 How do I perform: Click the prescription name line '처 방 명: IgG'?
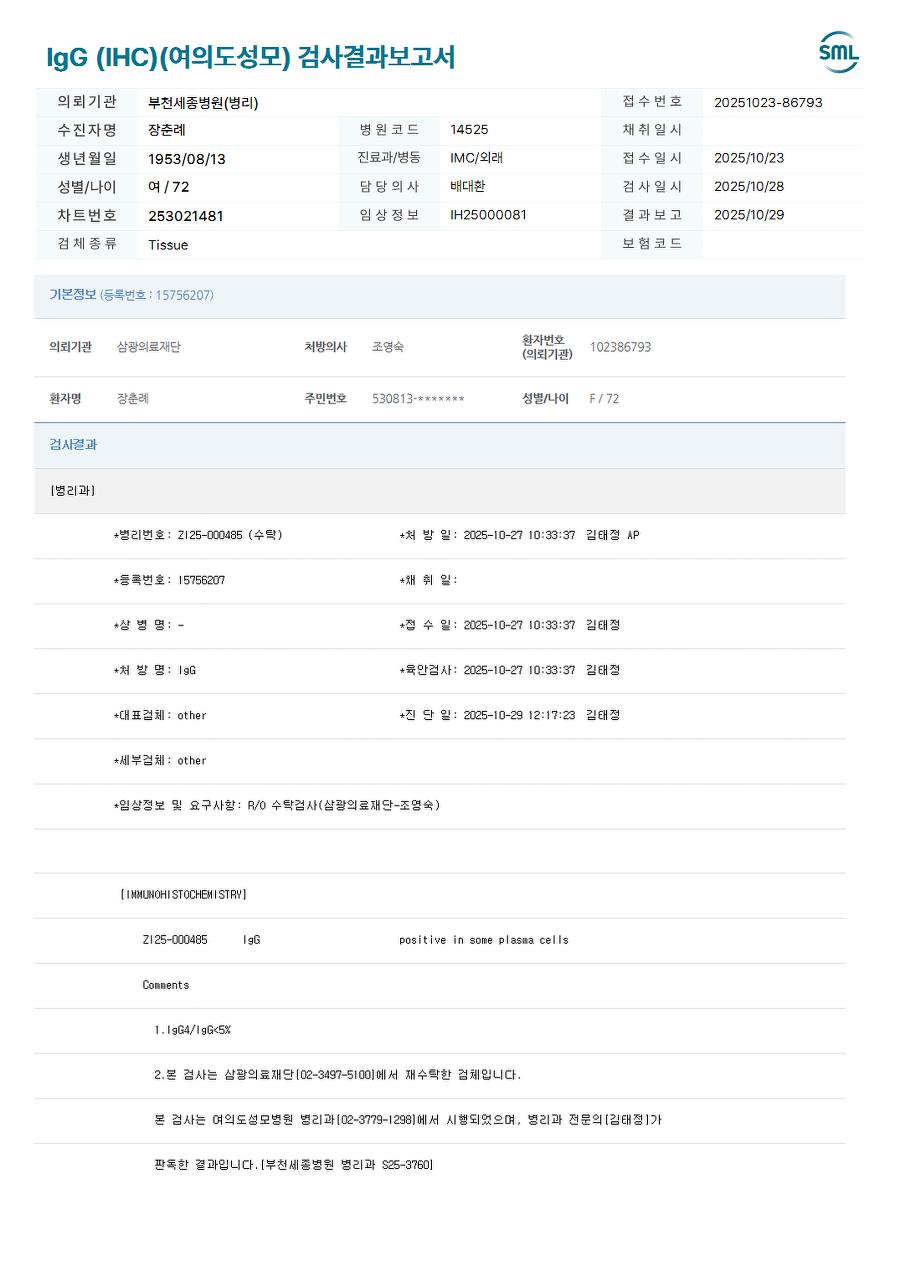155,670
